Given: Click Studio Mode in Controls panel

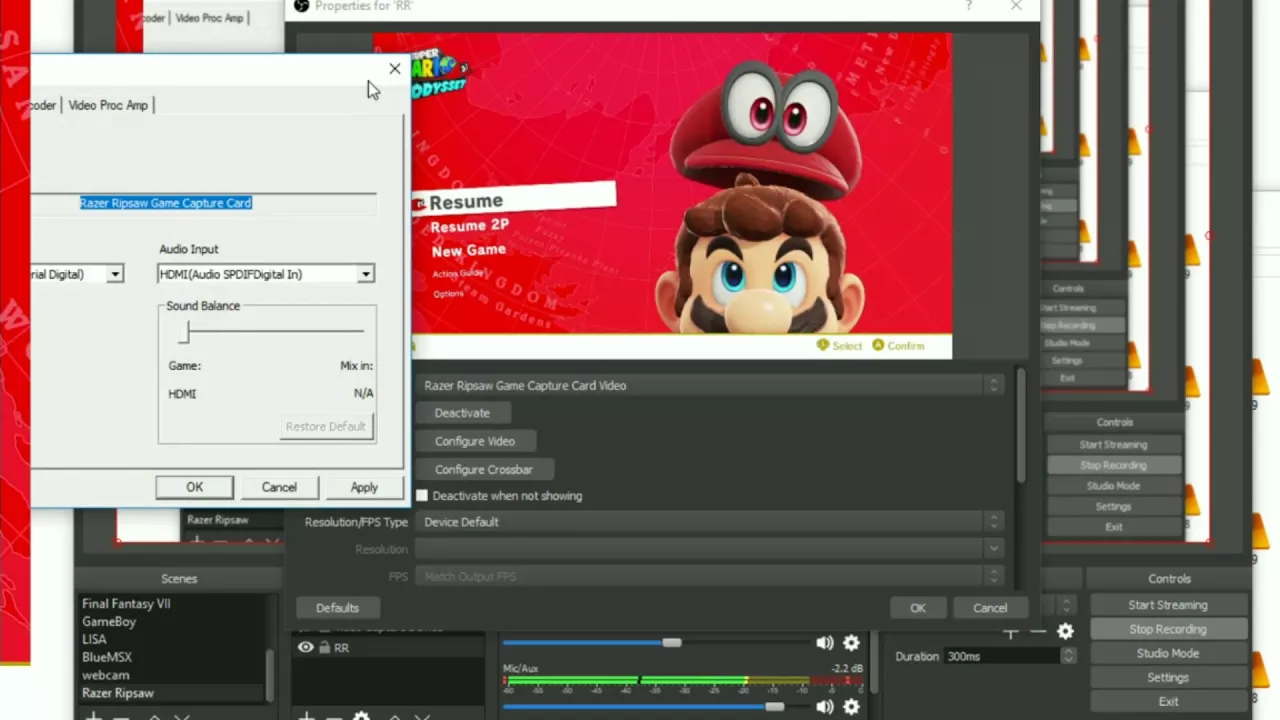Looking at the screenshot, I should (x=1168, y=653).
